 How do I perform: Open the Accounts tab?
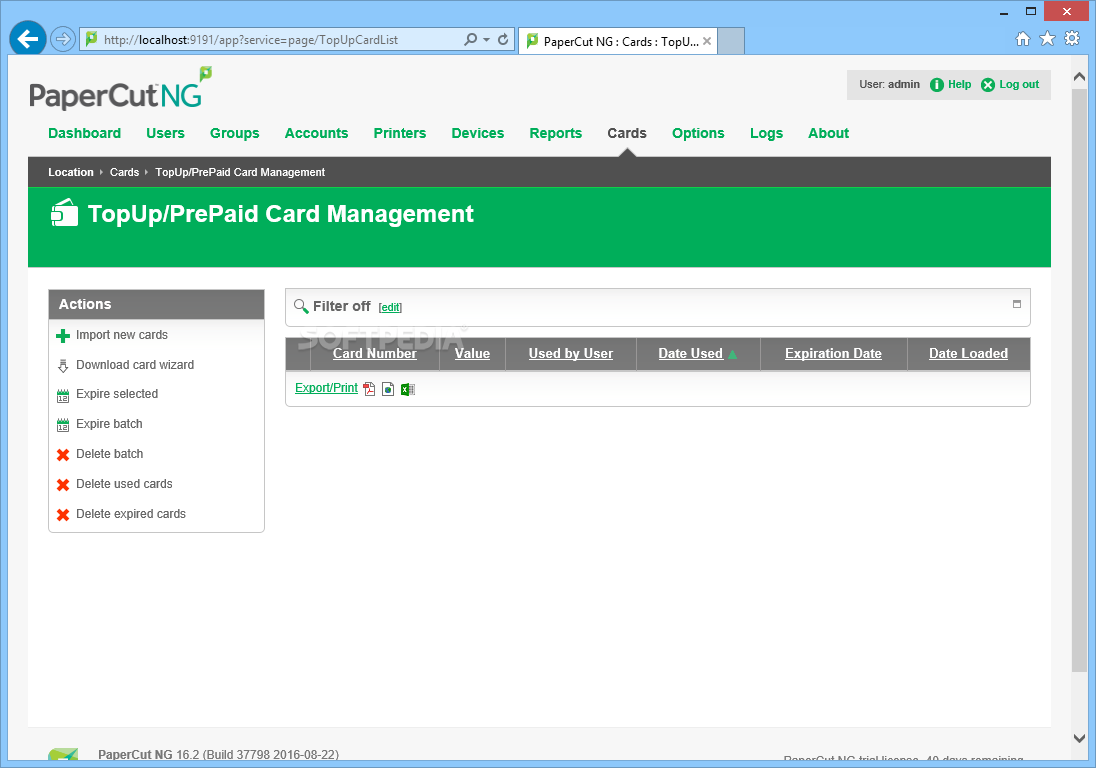316,133
